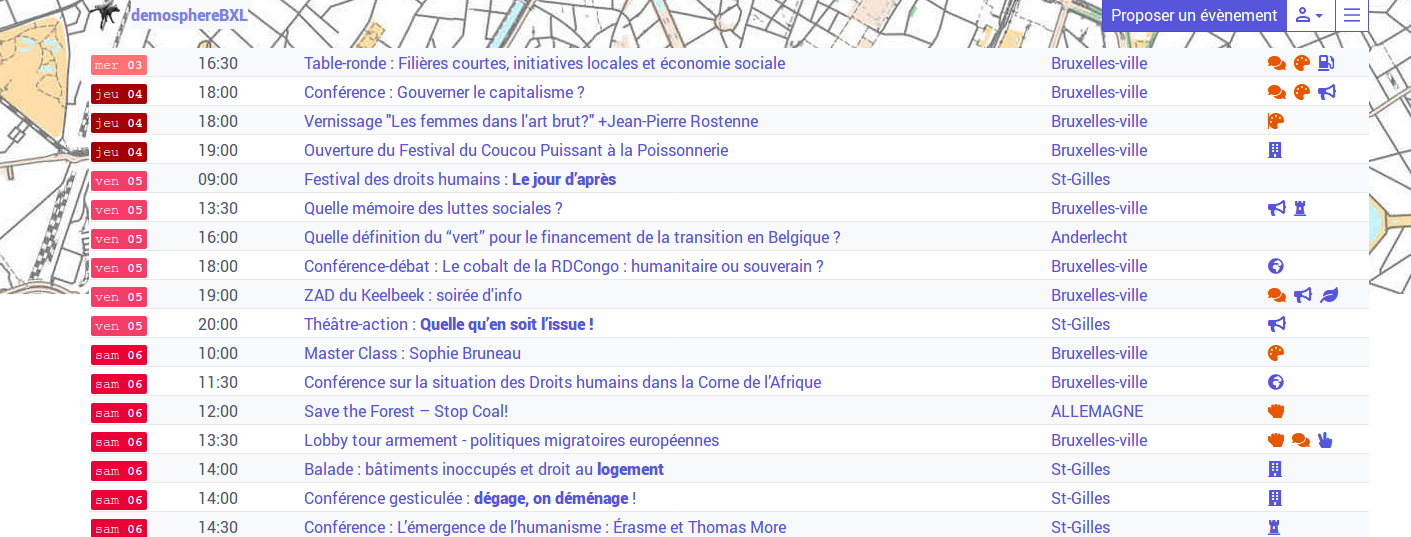Click building icon in Festival du Coucou Puissant row
1411x537 pixels.
1275,150
